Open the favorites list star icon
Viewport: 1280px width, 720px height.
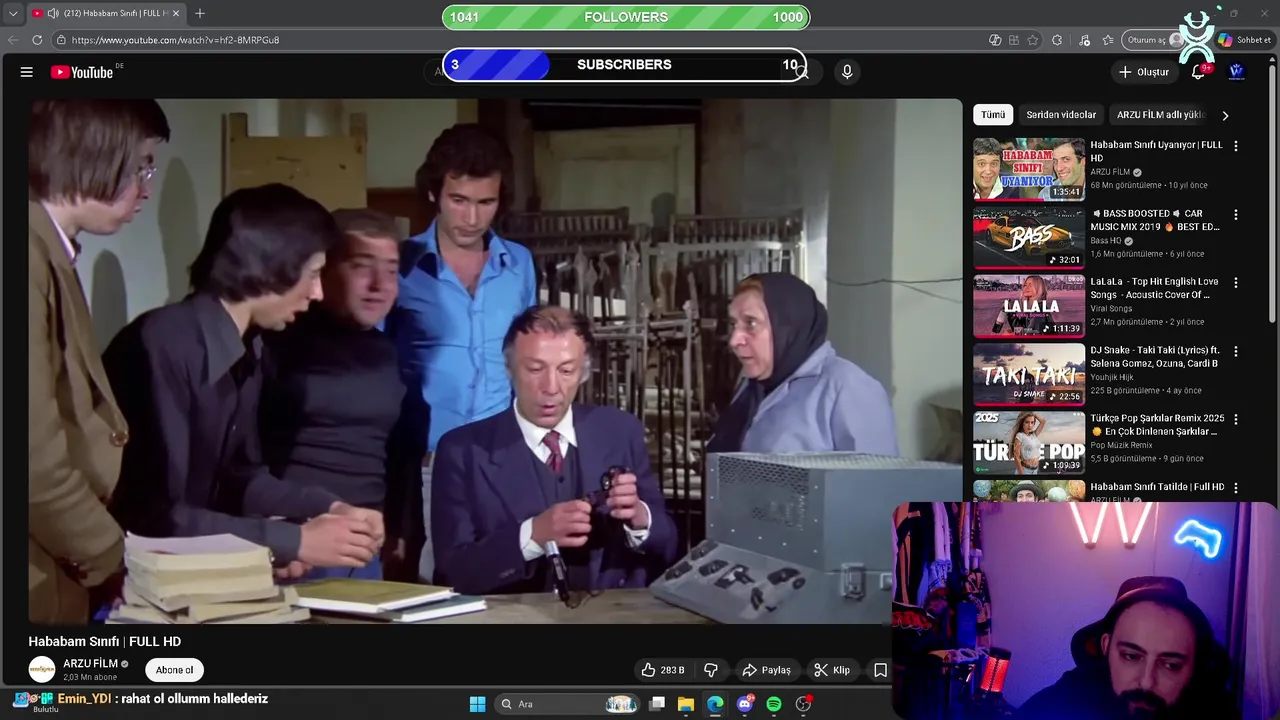1108,40
